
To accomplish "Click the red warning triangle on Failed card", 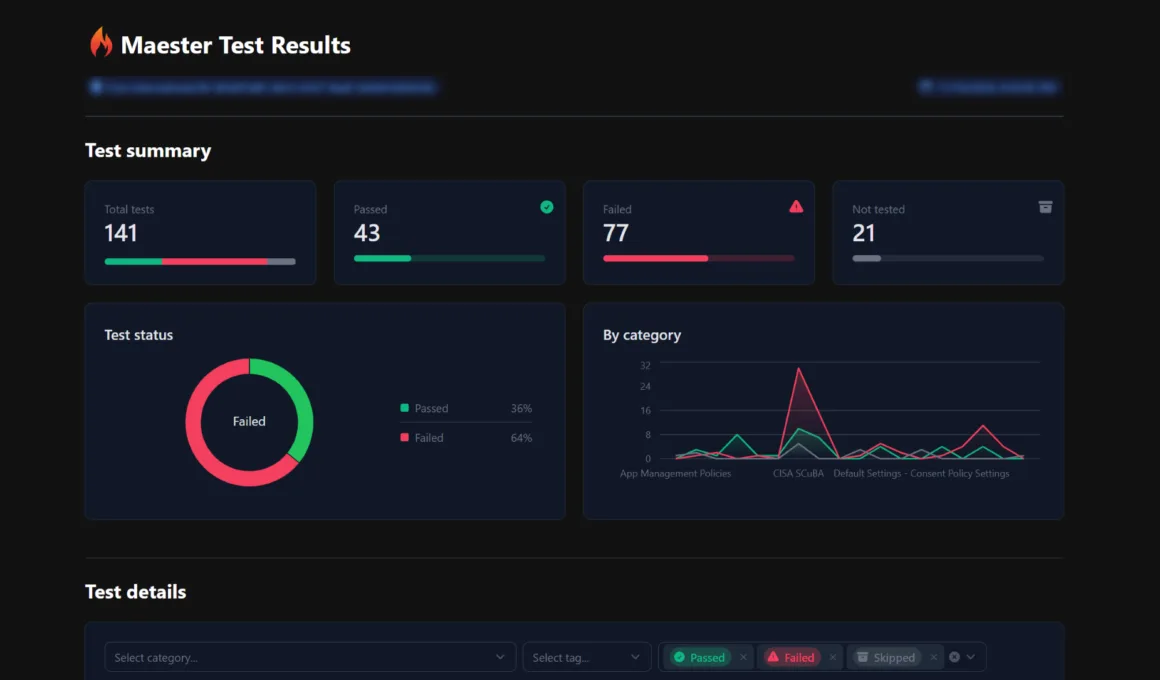I will click(x=796, y=206).
